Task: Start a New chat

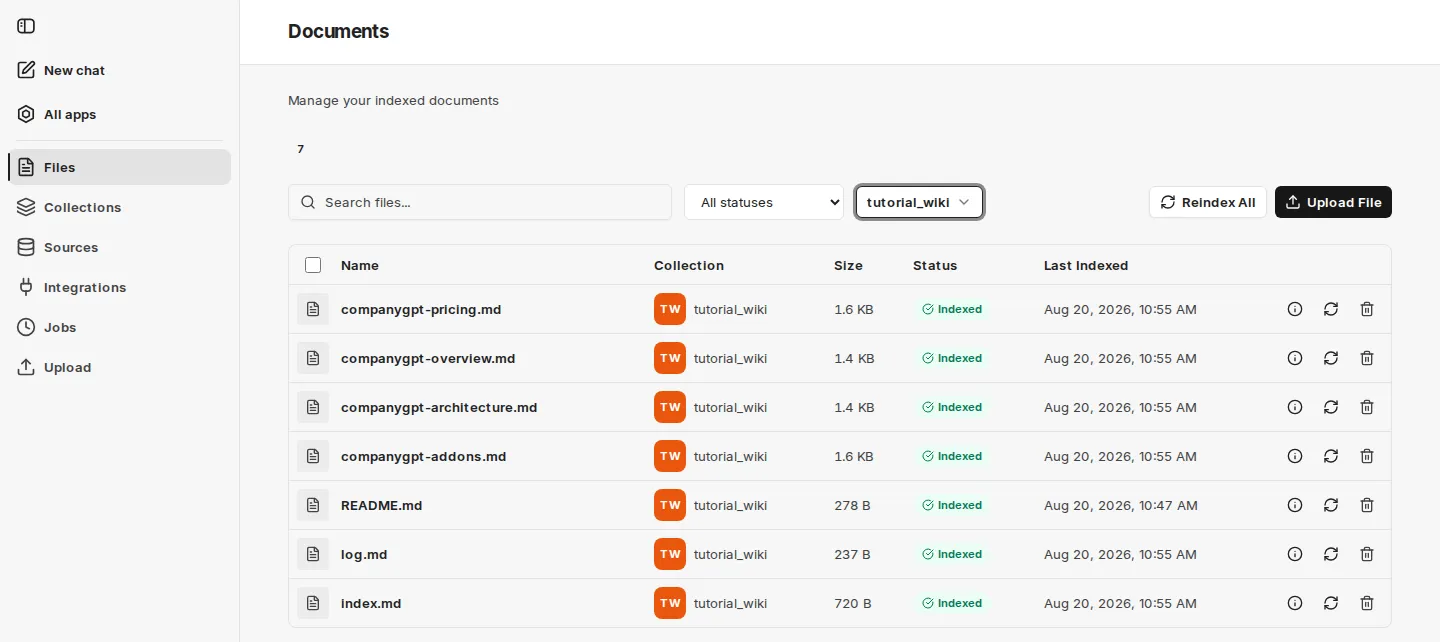Action: [x=120, y=70]
